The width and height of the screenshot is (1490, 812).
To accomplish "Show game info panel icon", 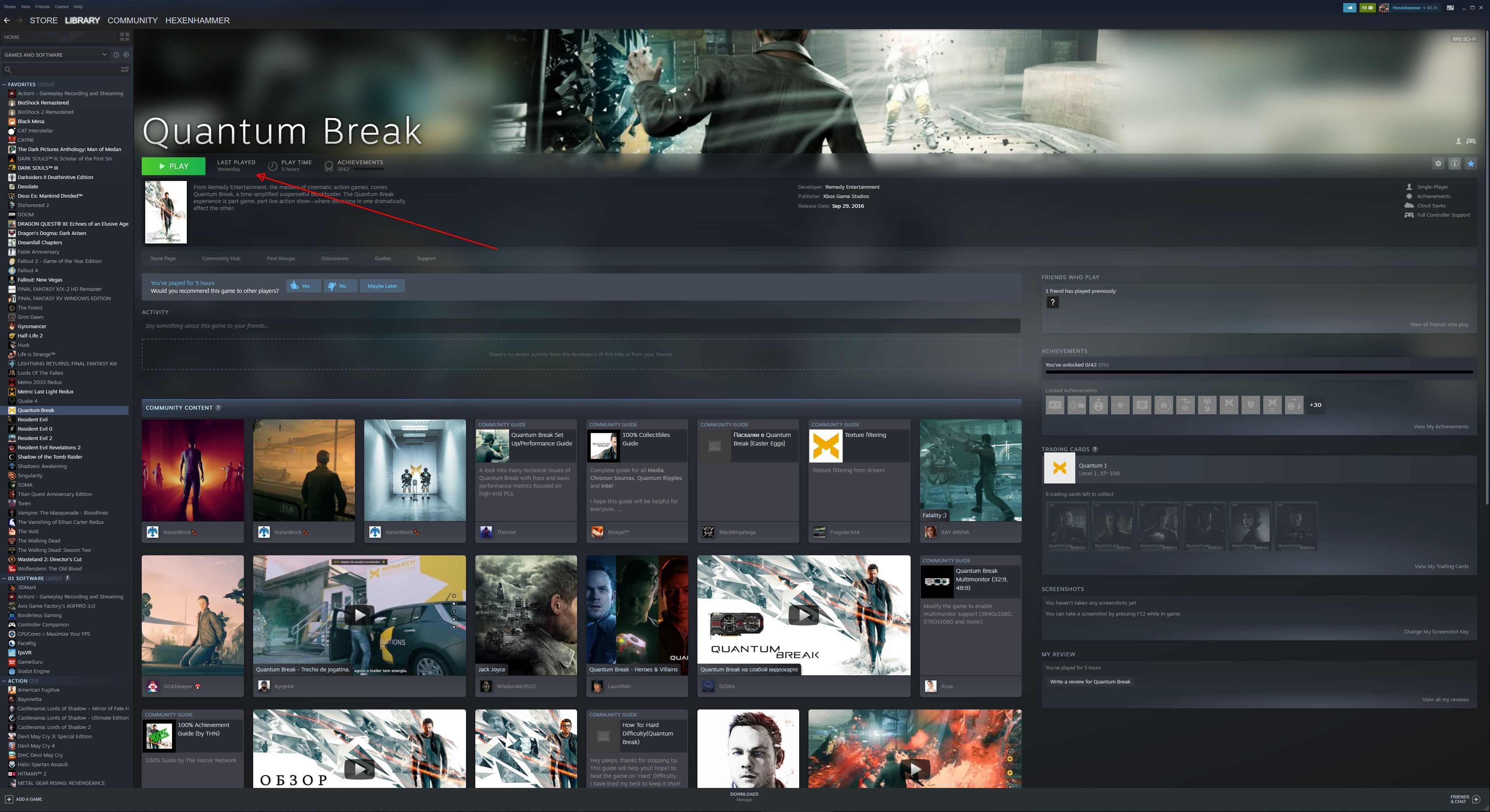I will (x=1454, y=163).
